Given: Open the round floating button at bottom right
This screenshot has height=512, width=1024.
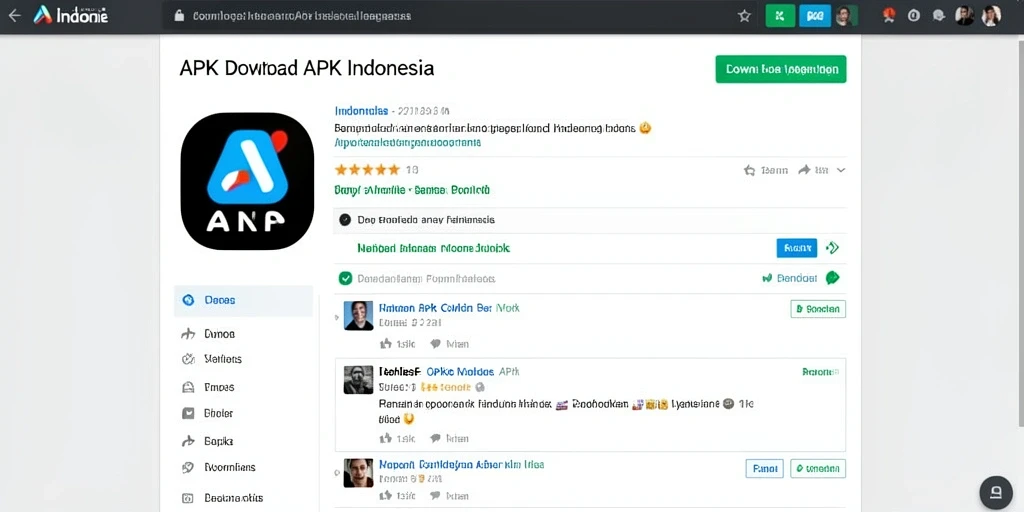Looking at the screenshot, I should point(996,492).
